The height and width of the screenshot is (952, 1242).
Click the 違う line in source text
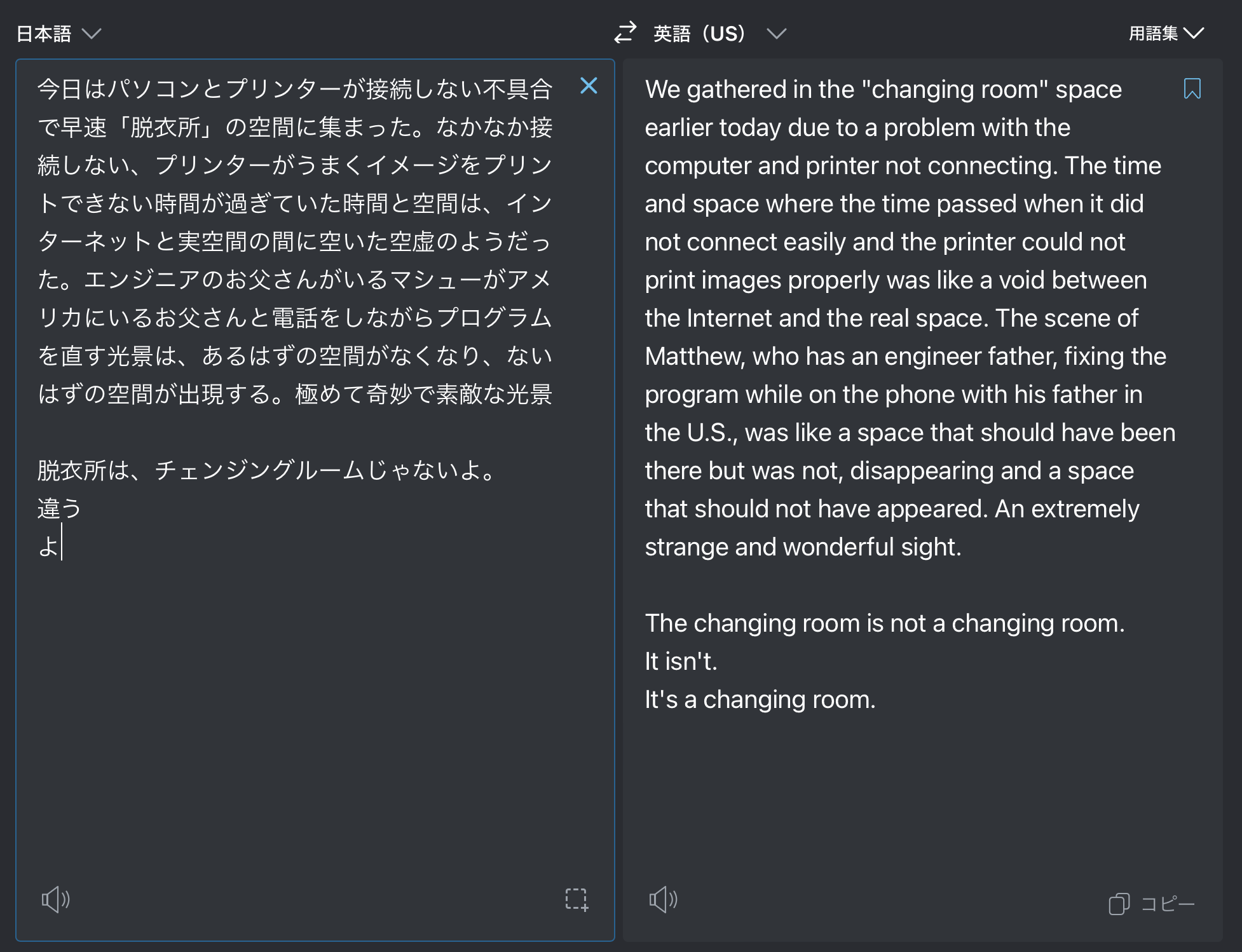point(59,508)
